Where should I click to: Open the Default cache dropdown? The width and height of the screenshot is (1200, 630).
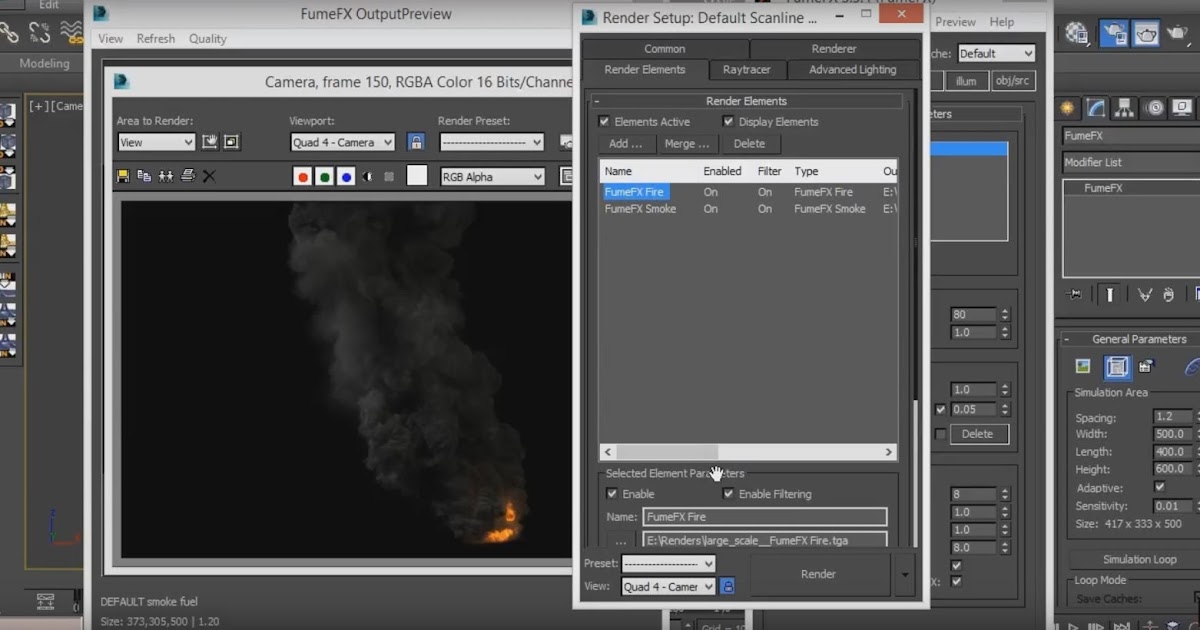coord(996,53)
